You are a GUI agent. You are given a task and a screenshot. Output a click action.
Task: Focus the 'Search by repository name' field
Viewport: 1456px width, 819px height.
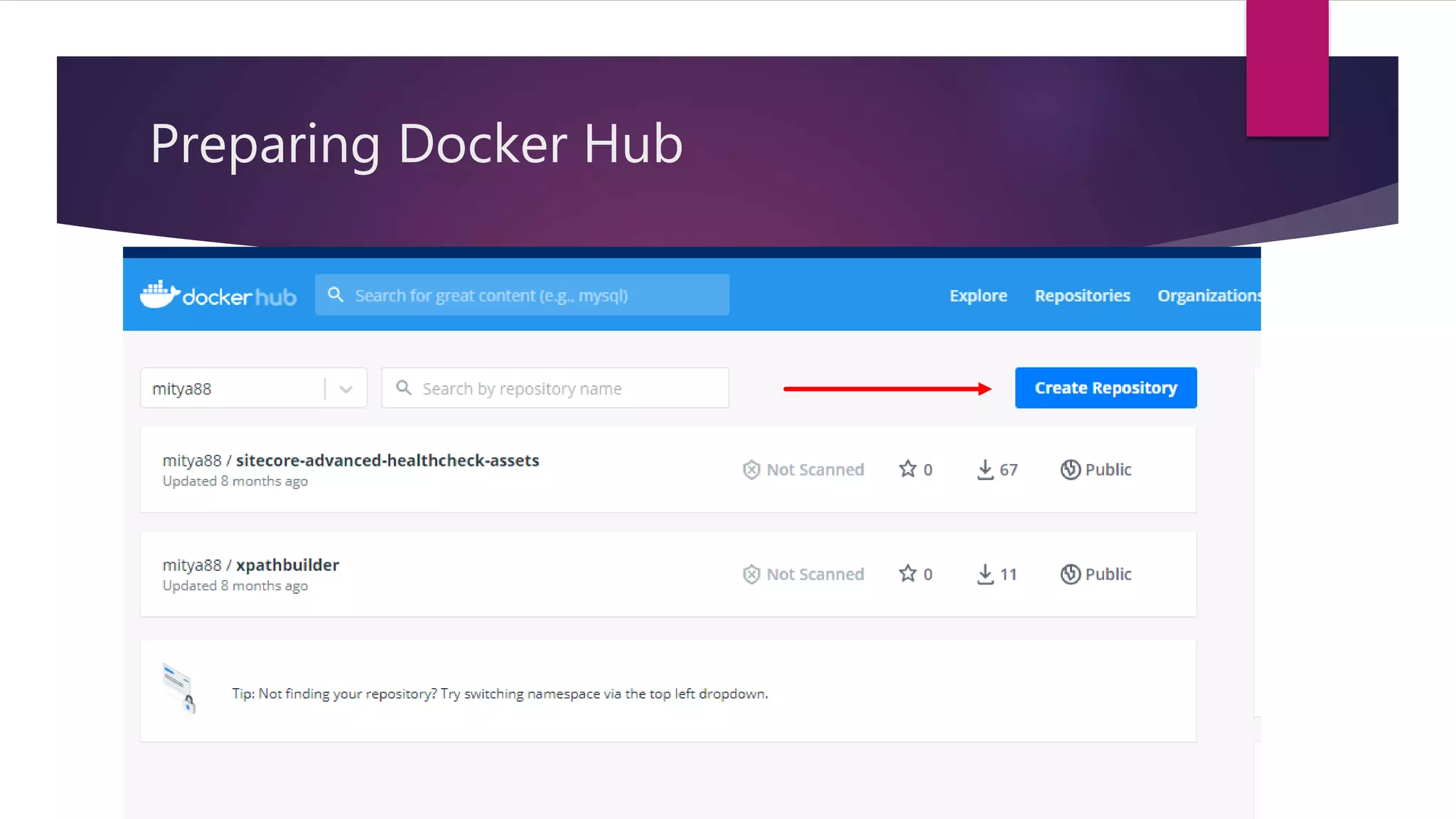coord(555,387)
